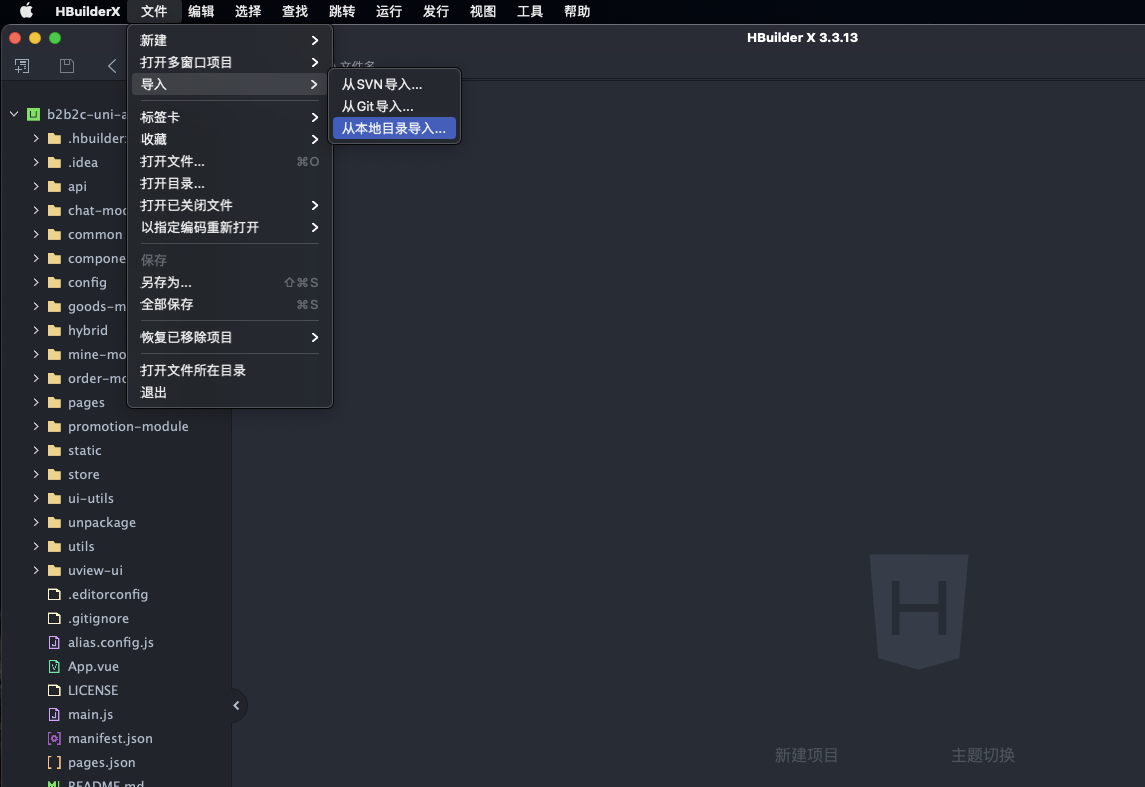Screen dimensions: 1145x787
Task: Open the 打开多窗口项目 submenu
Action: [230, 62]
